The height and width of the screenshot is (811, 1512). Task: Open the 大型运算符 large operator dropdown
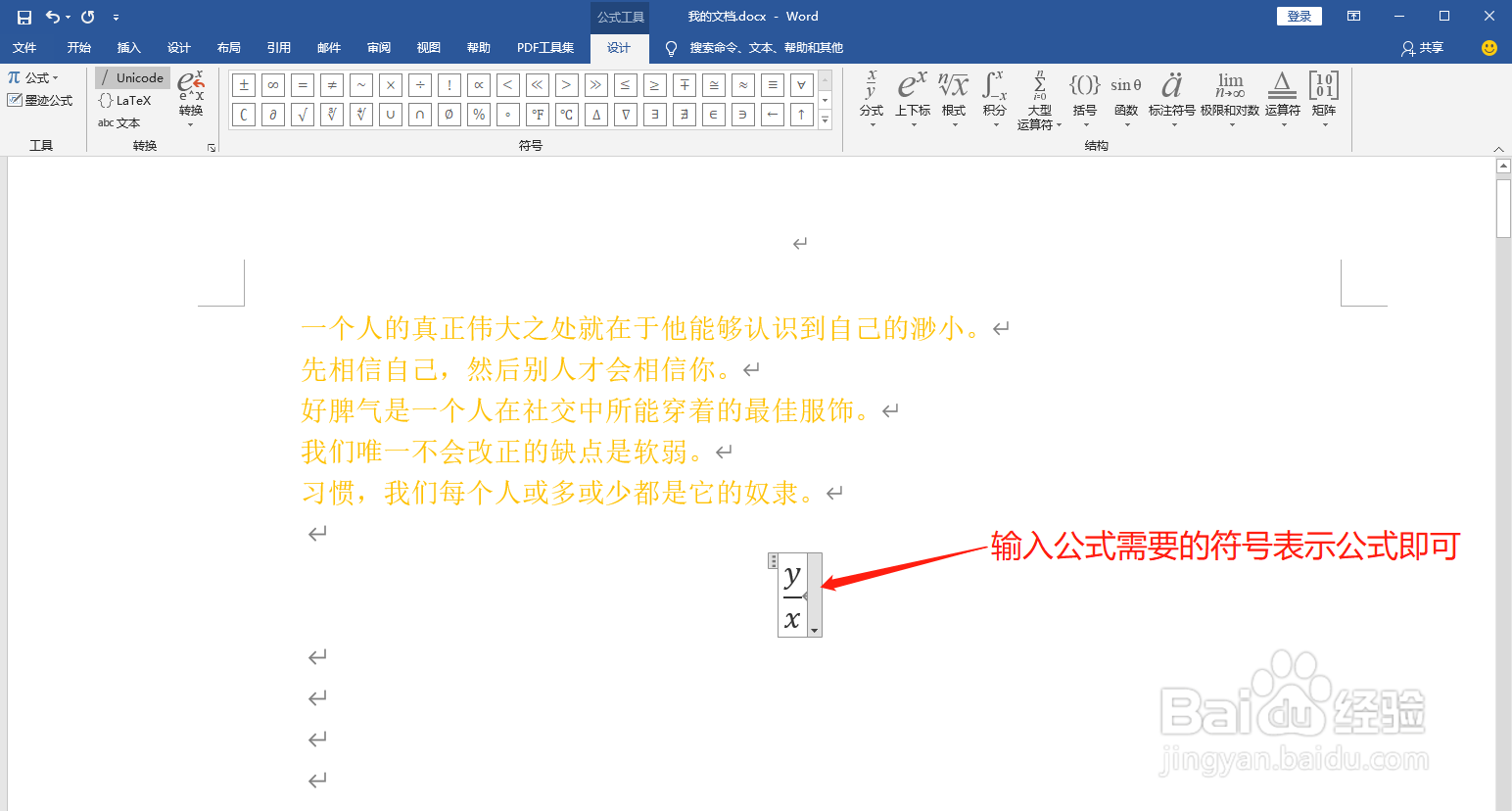pos(1040,99)
